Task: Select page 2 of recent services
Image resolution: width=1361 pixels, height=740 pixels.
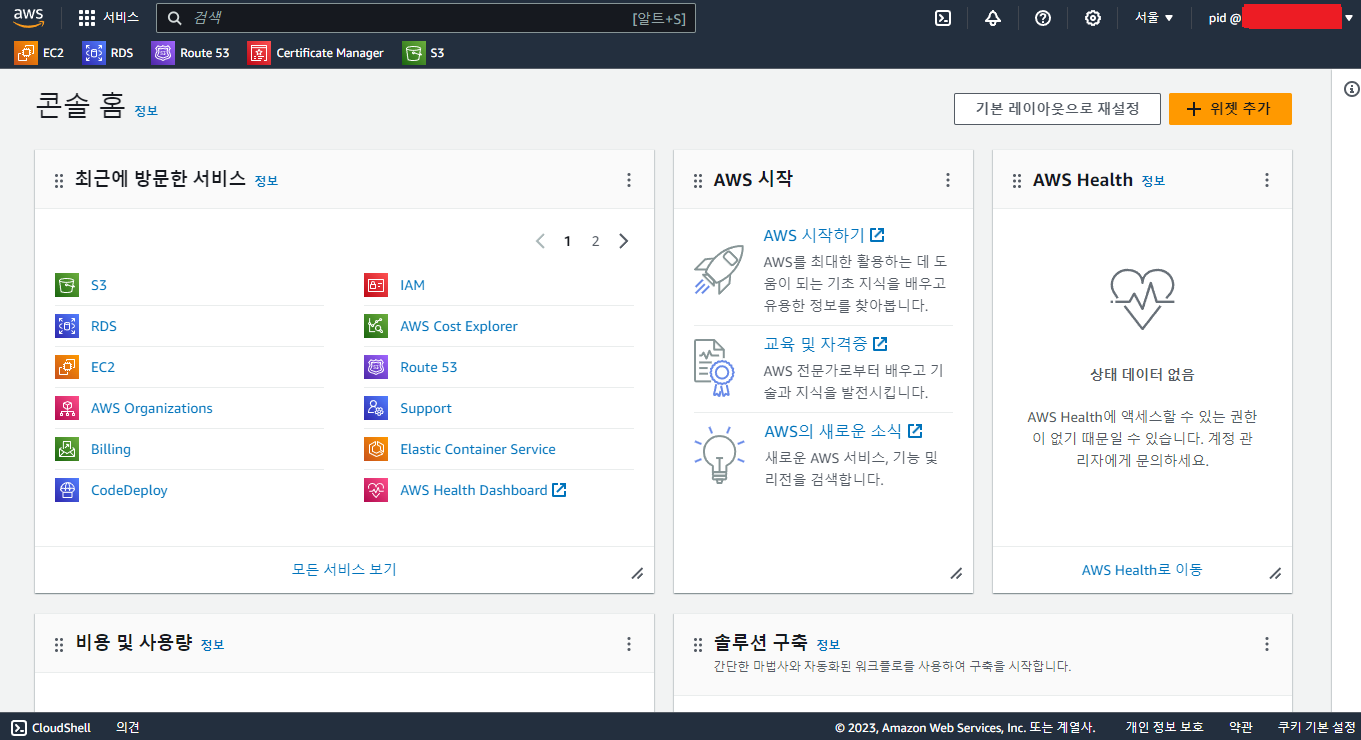Action: pyautogui.click(x=595, y=241)
